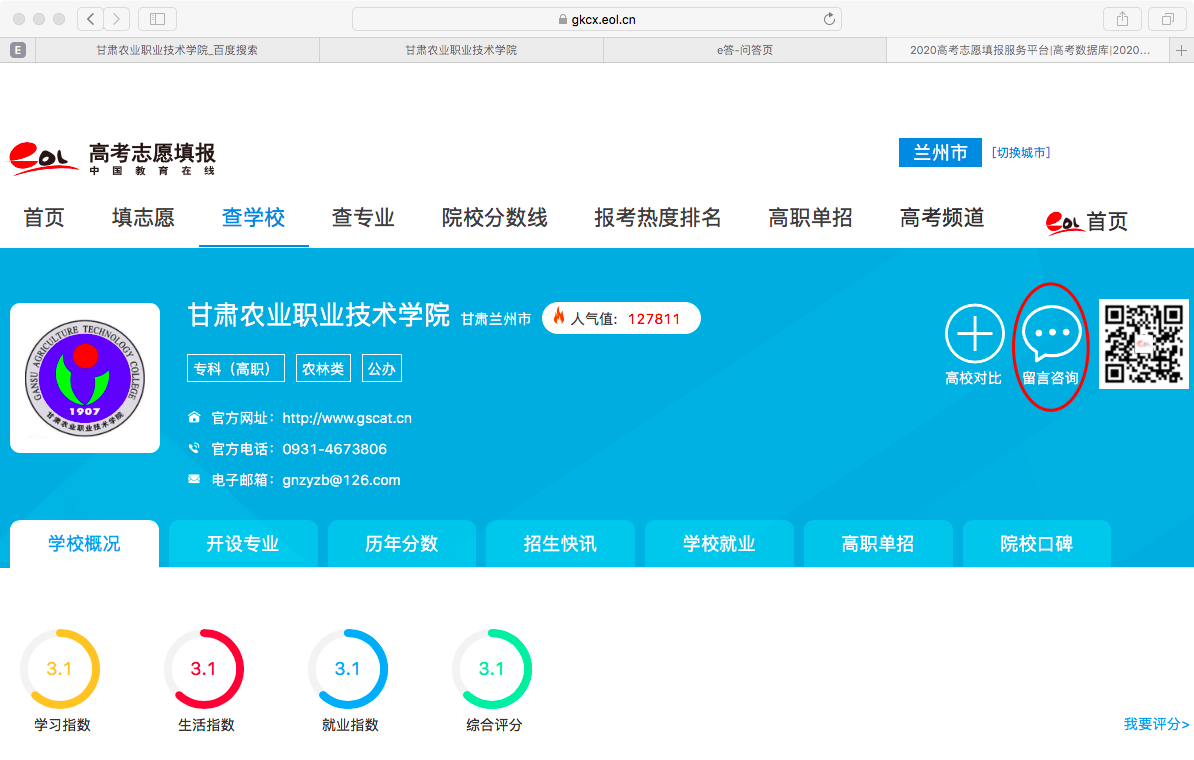1194x760 pixels.
Task: Click the Gansu Agriculture college logo
Action: pyautogui.click(x=85, y=378)
